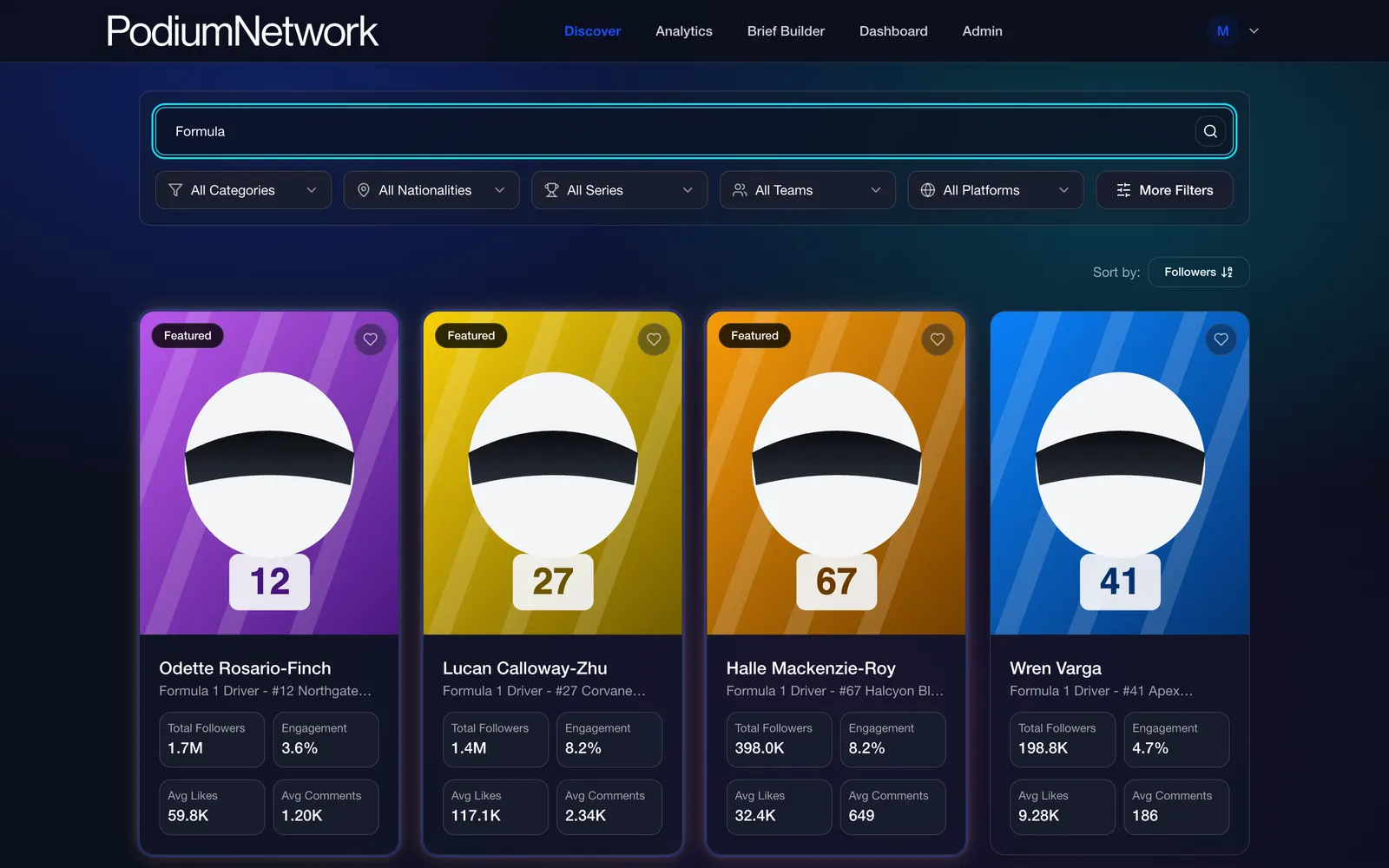Favorite Lucan Calloway-Zhu with heart icon
The image size is (1389, 868).
(654, 339)
